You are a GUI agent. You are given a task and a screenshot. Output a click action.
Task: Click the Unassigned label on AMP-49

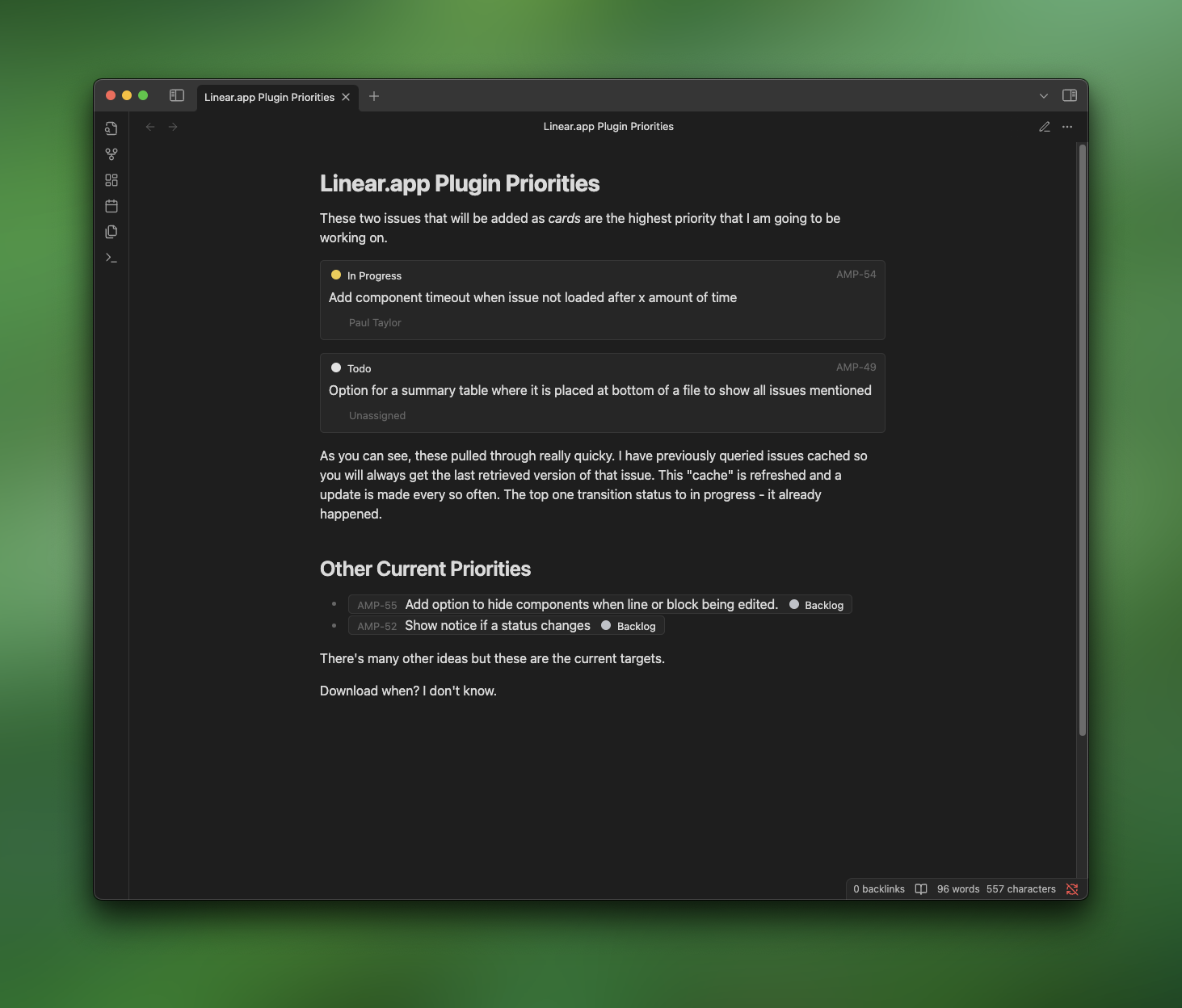(377, 416)
